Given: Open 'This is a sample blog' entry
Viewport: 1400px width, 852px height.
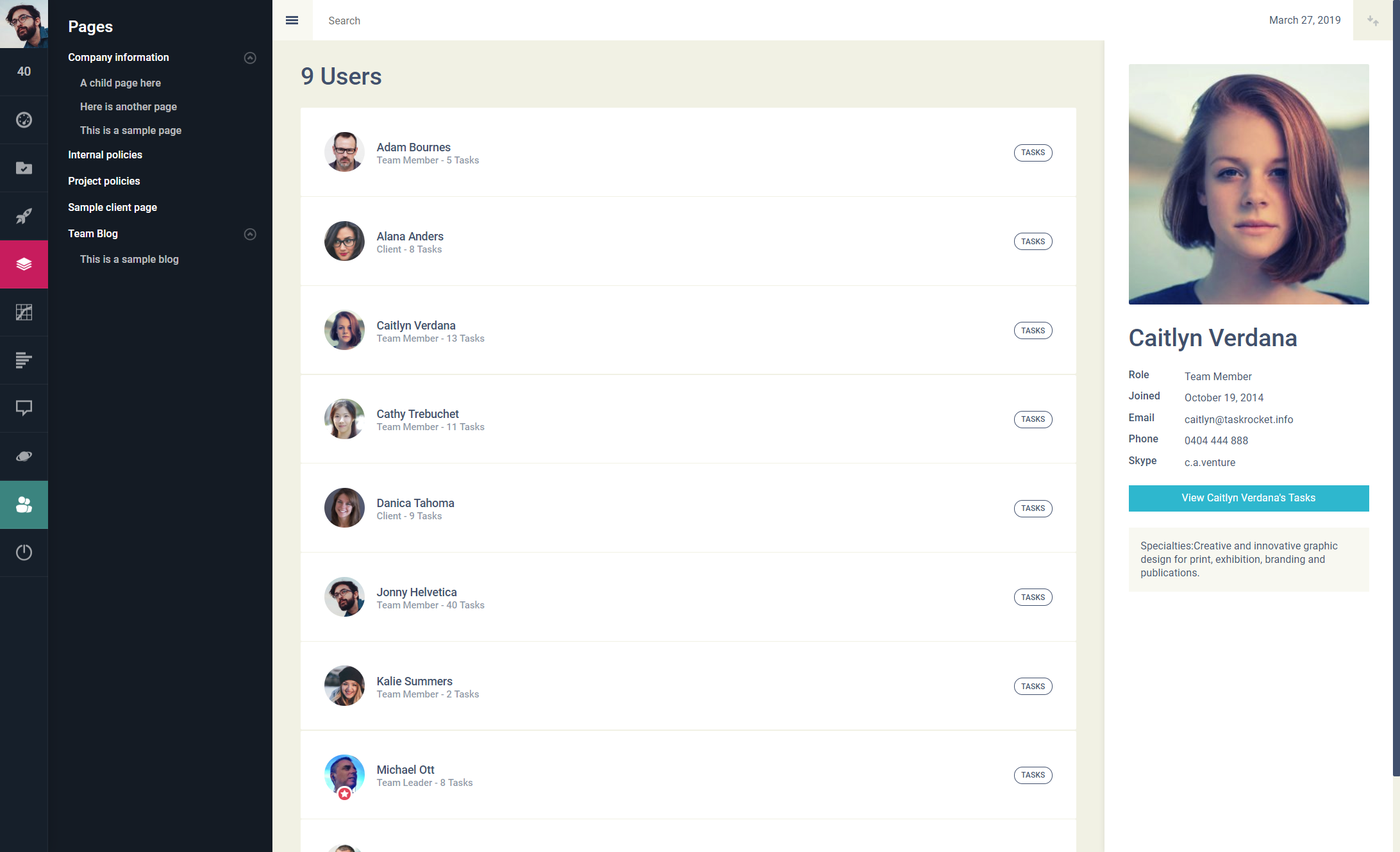Looking at the screenshot, I should 129,259.
